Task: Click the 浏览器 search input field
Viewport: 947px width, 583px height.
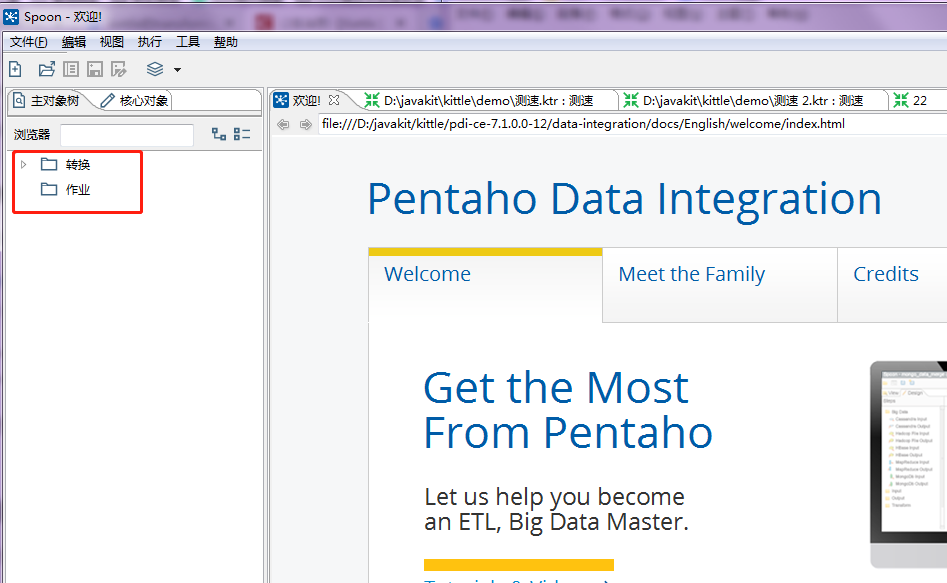Action: [127, 135]
